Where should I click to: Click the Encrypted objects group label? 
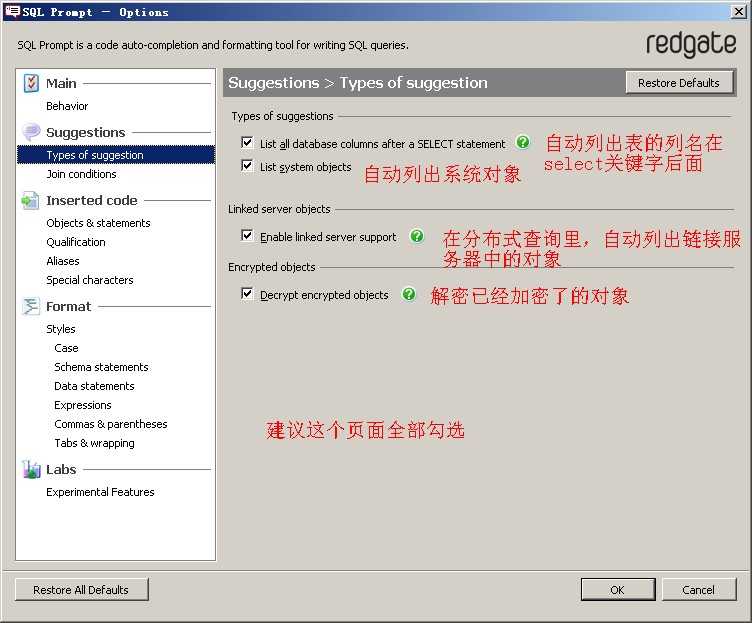271,267
